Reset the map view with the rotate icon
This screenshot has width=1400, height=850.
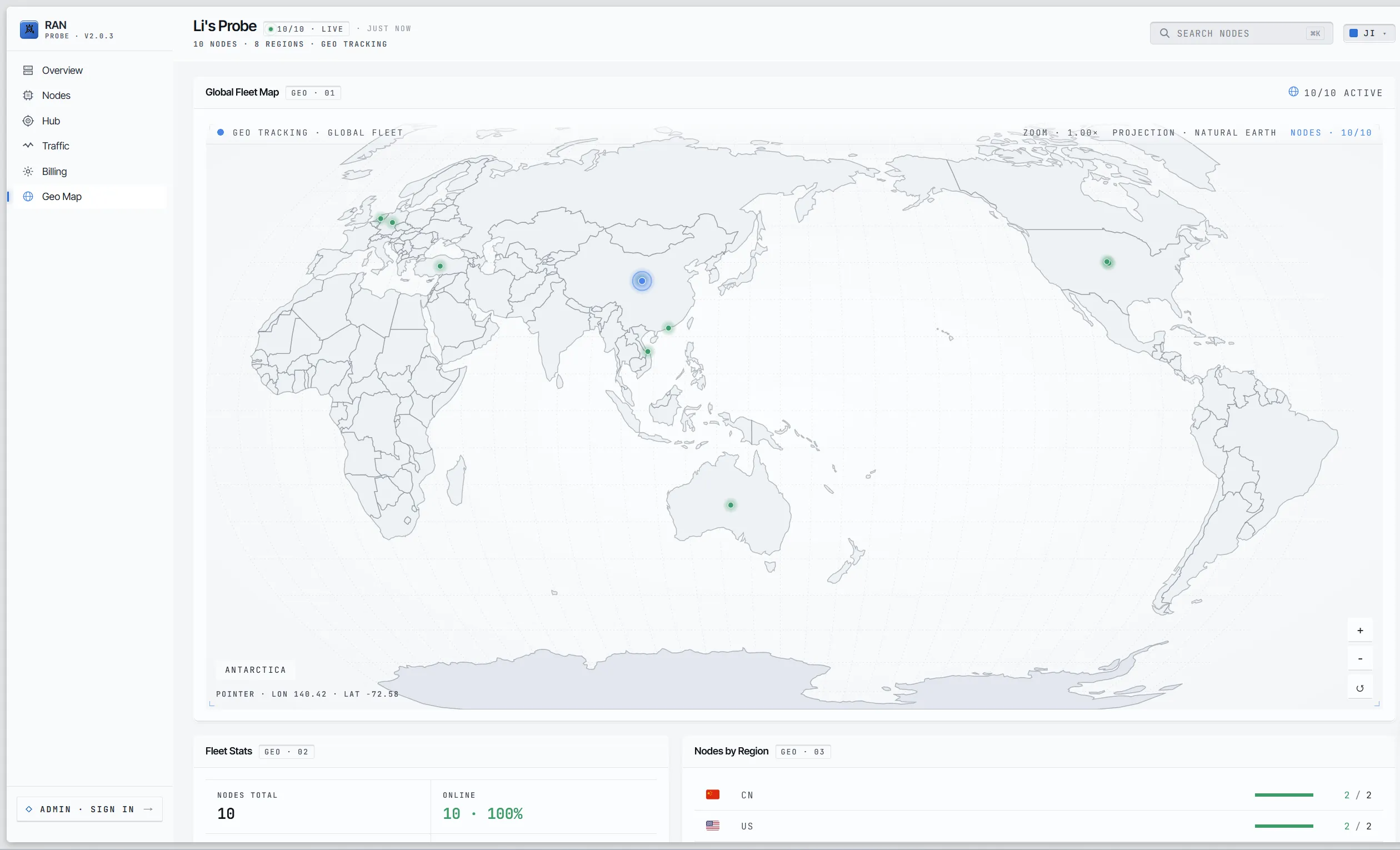coord(1360,688)
